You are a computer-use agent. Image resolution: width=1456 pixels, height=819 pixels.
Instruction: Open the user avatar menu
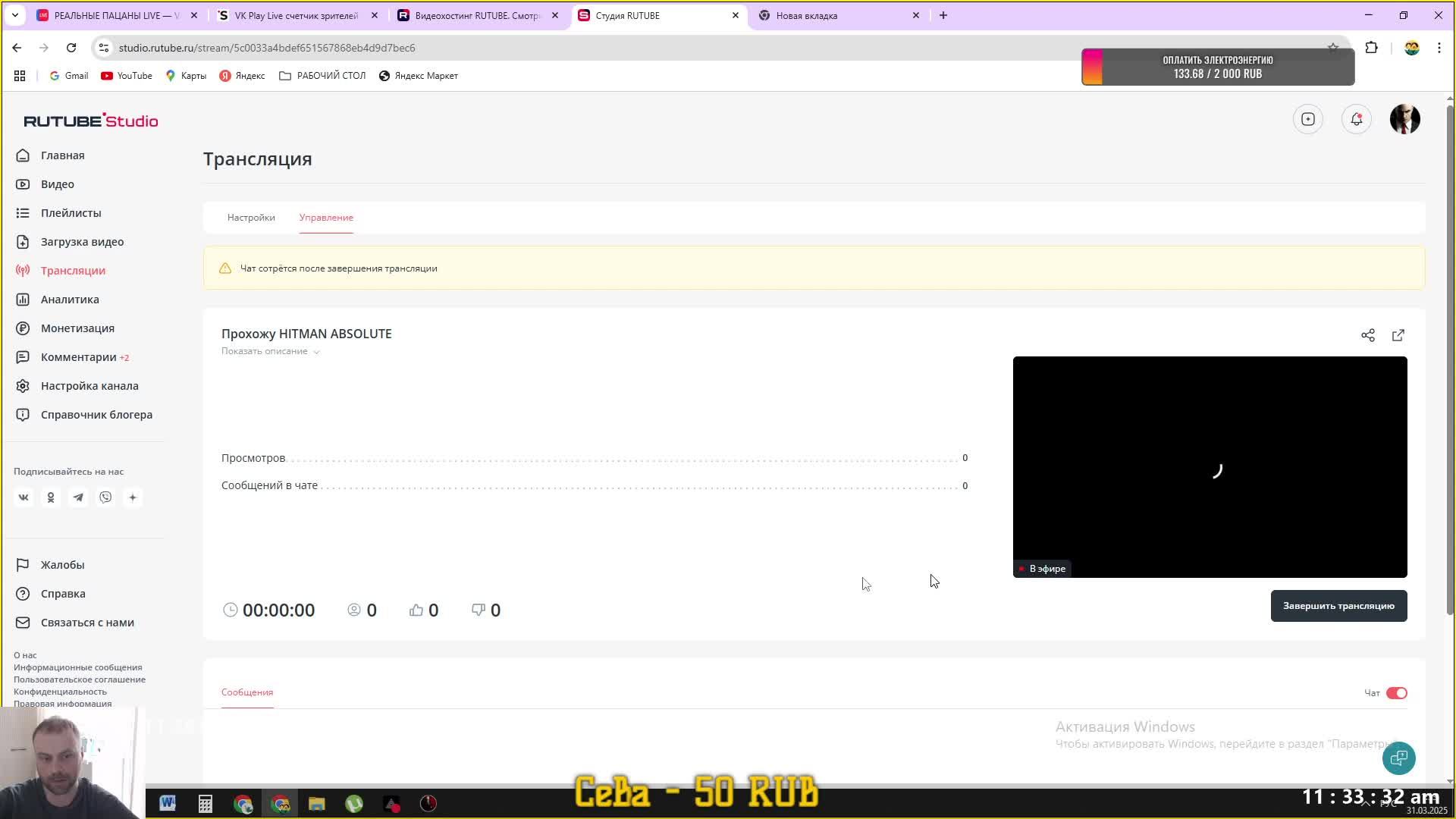(x=1404, y=119)
